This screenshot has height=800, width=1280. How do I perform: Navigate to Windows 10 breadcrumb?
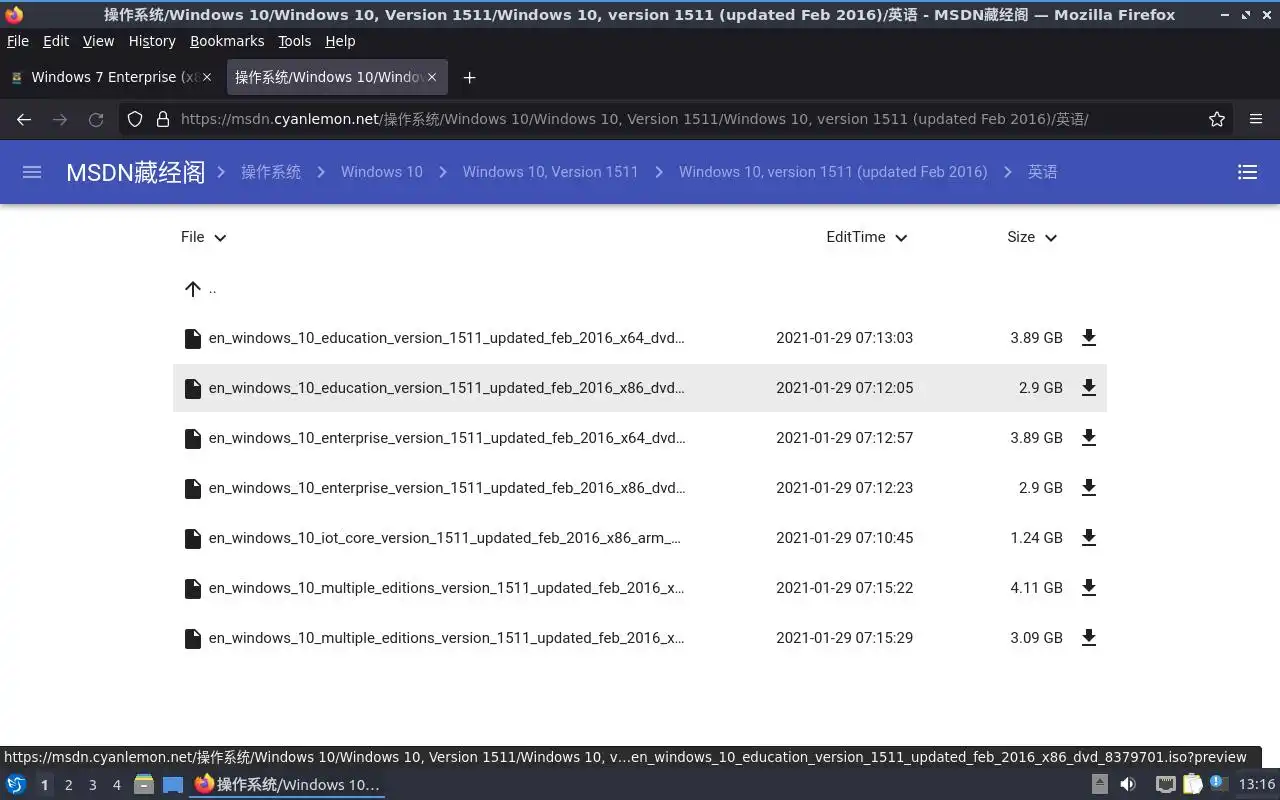(382, 172)
